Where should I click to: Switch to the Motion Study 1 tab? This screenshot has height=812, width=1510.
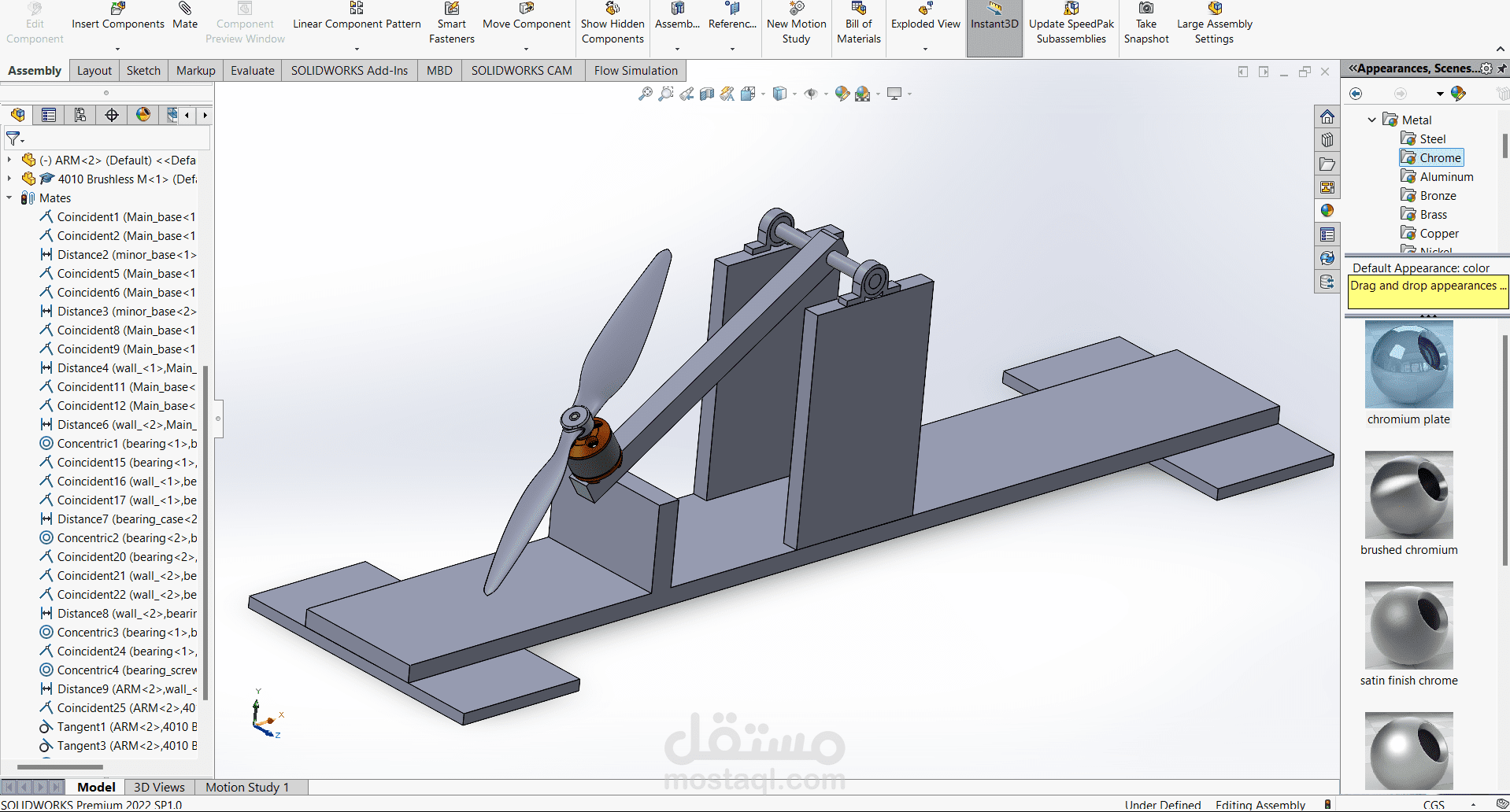click(247, 788)
